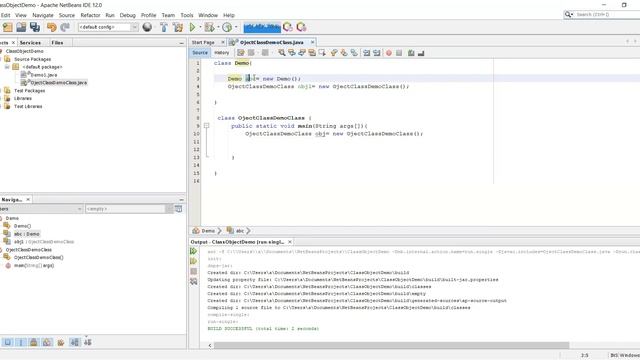The image size is (640, 360).
Task: Open Navigator members view dropdown
Action: (x=80, y=209)
